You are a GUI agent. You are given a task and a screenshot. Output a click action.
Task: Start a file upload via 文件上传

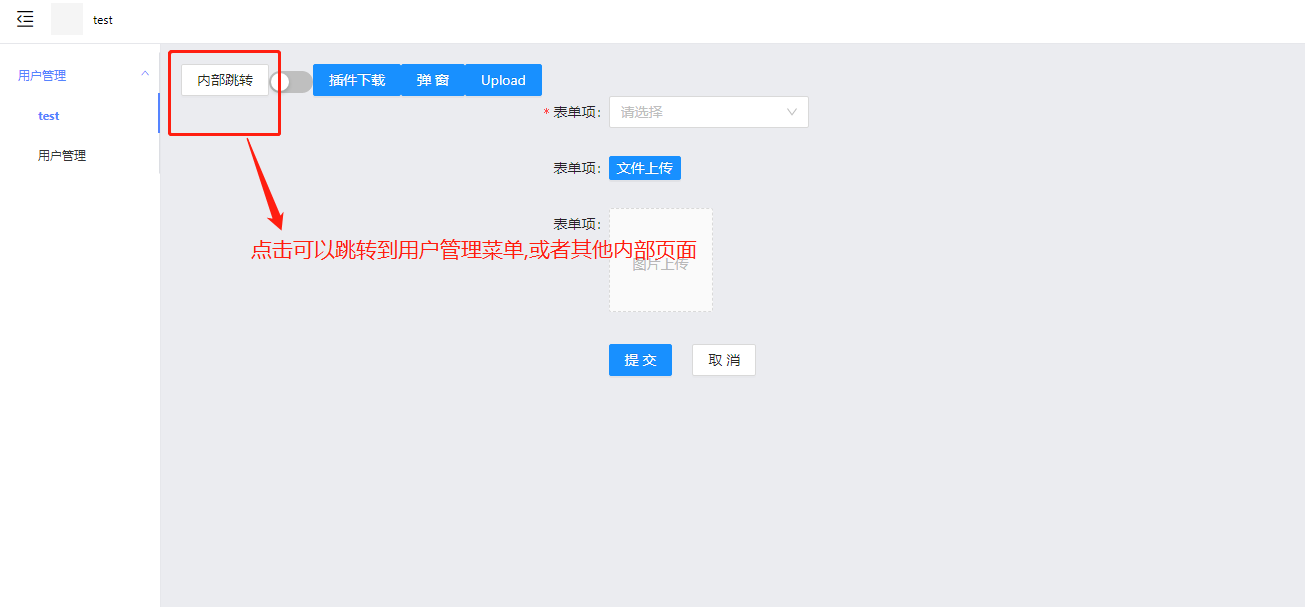pos(644,168)
